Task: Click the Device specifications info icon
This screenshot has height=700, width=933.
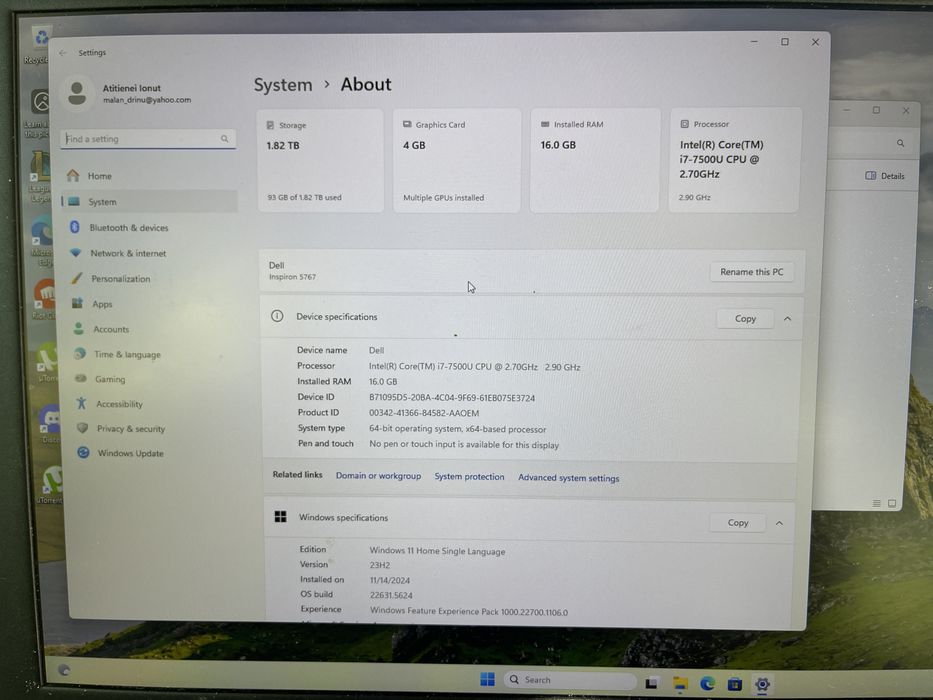Action: tap(277, 316)
